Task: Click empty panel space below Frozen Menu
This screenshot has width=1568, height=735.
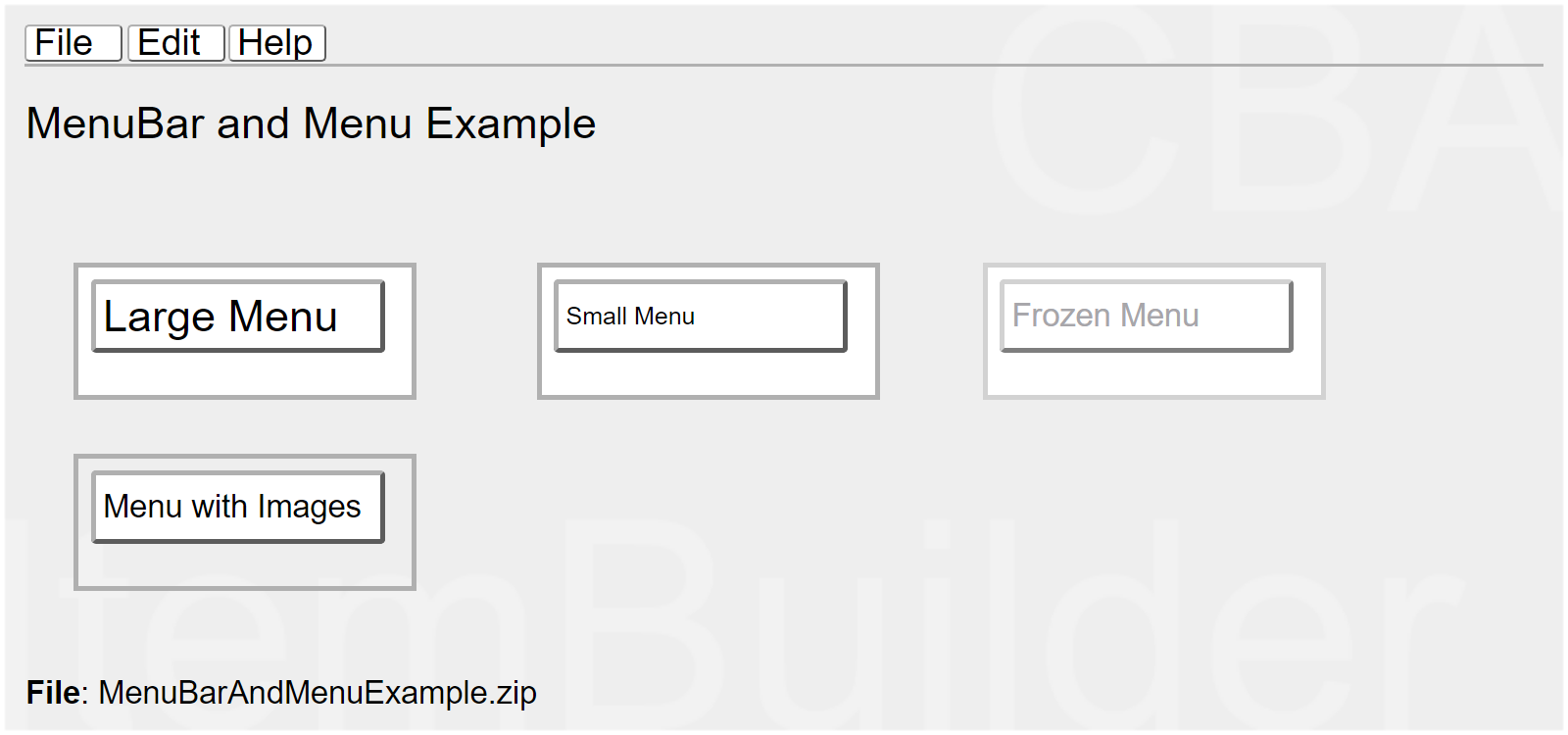Action: coord(1153,374)
